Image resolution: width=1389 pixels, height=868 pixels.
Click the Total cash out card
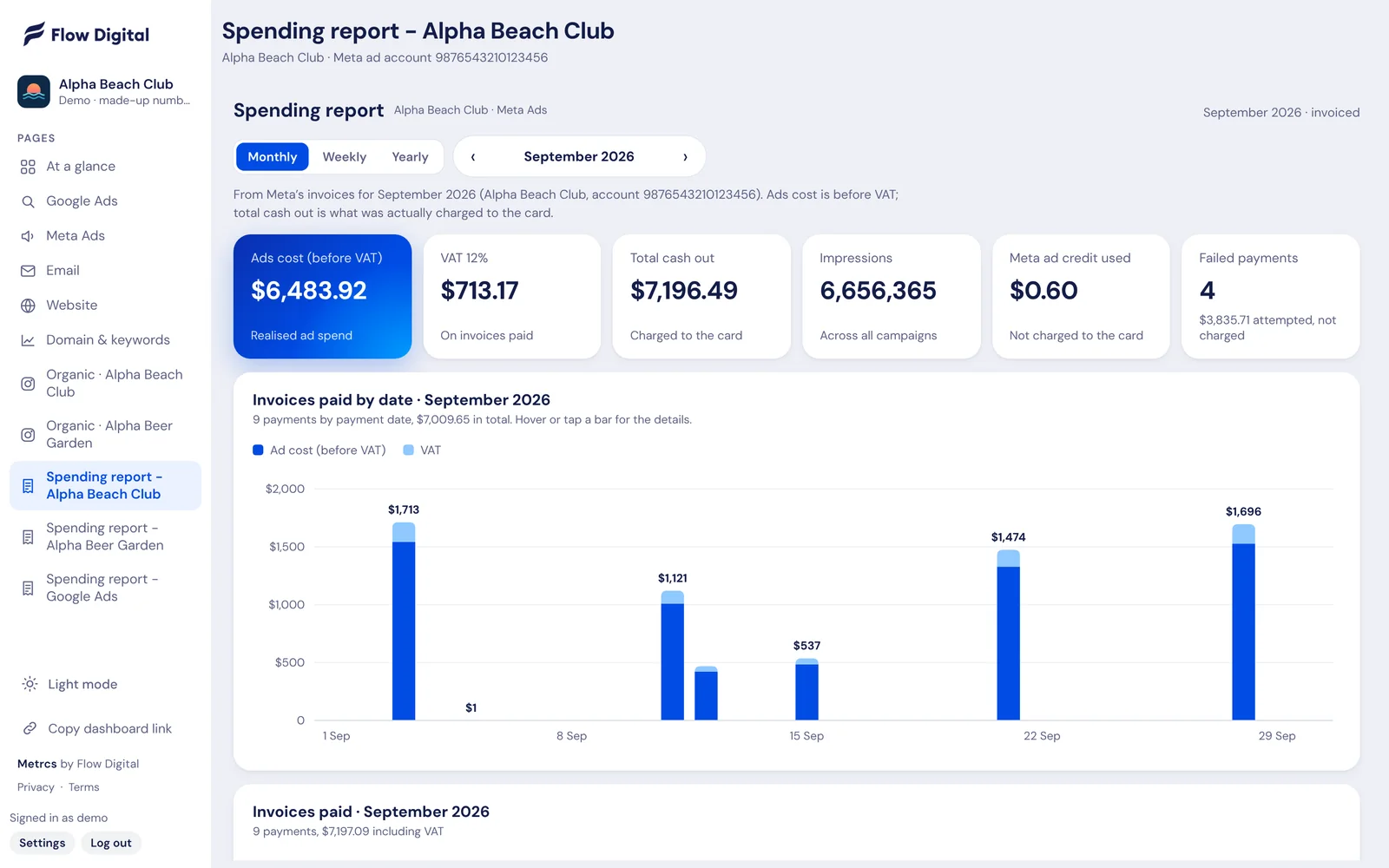701,296
